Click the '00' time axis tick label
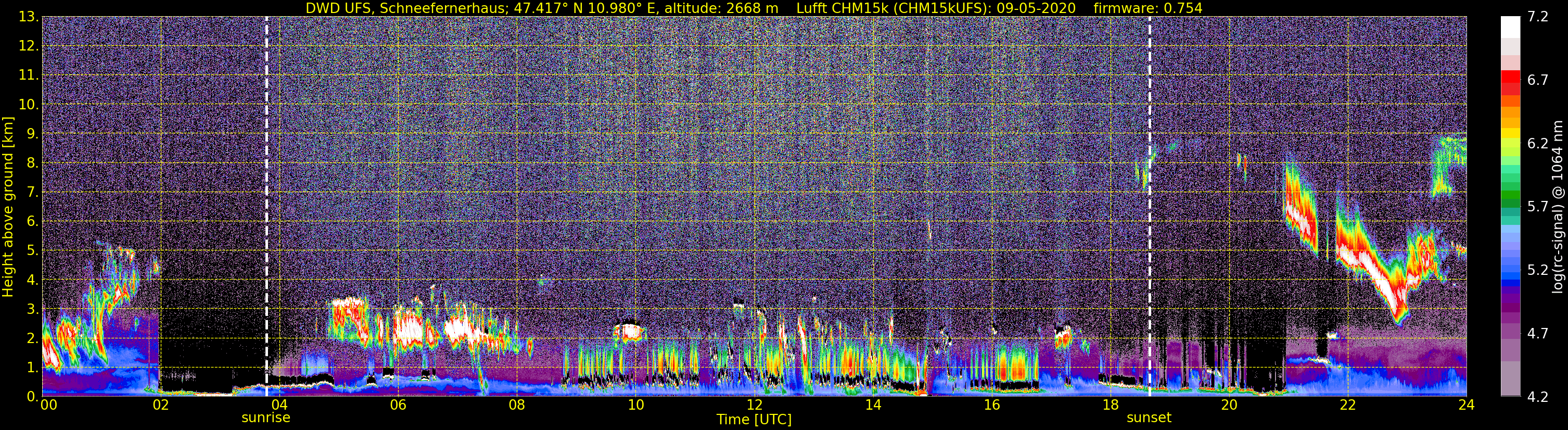Screen dimensions: 1568x430 click(48, 405)
